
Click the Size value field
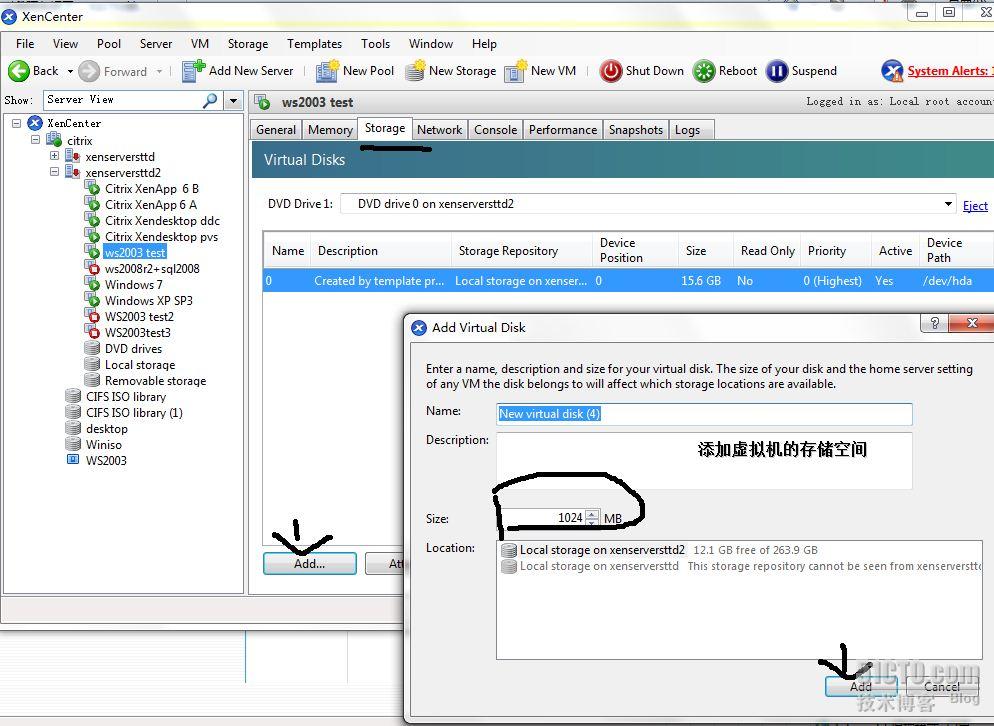tap(542, 518)
